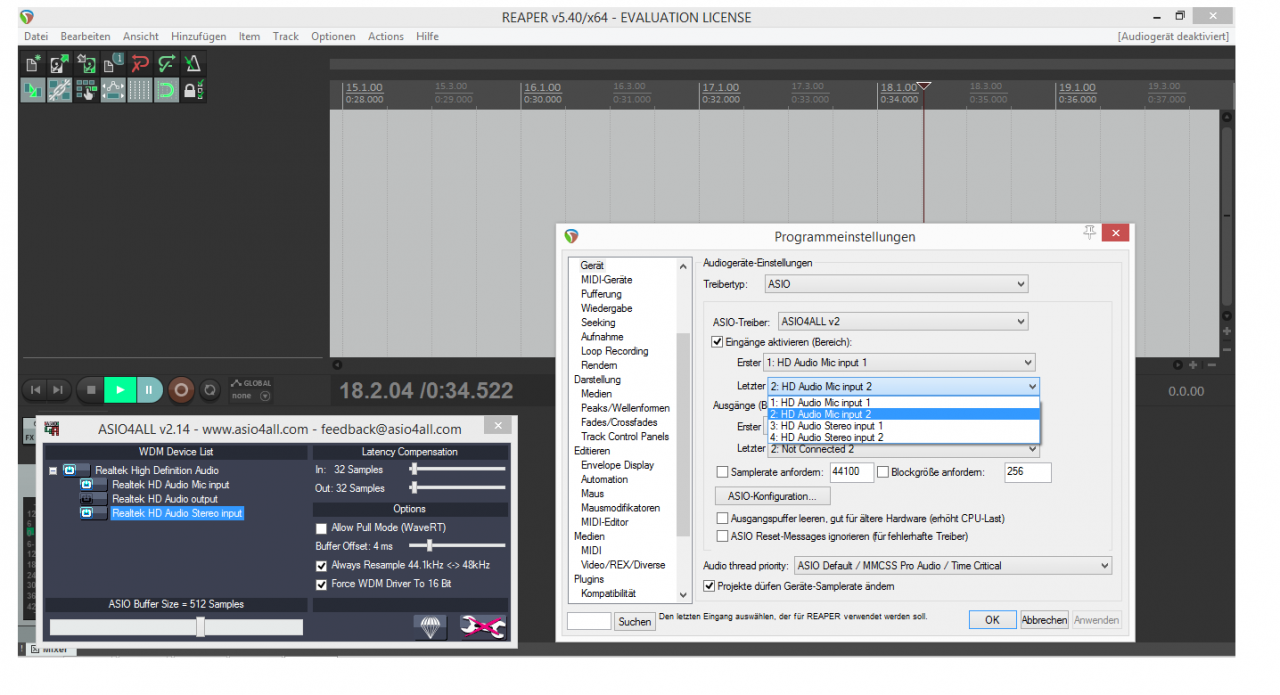Enable Blockgröße anfordern checkbox
Image resolution: width=1280 pixels, height=695 pixels.
883,472
